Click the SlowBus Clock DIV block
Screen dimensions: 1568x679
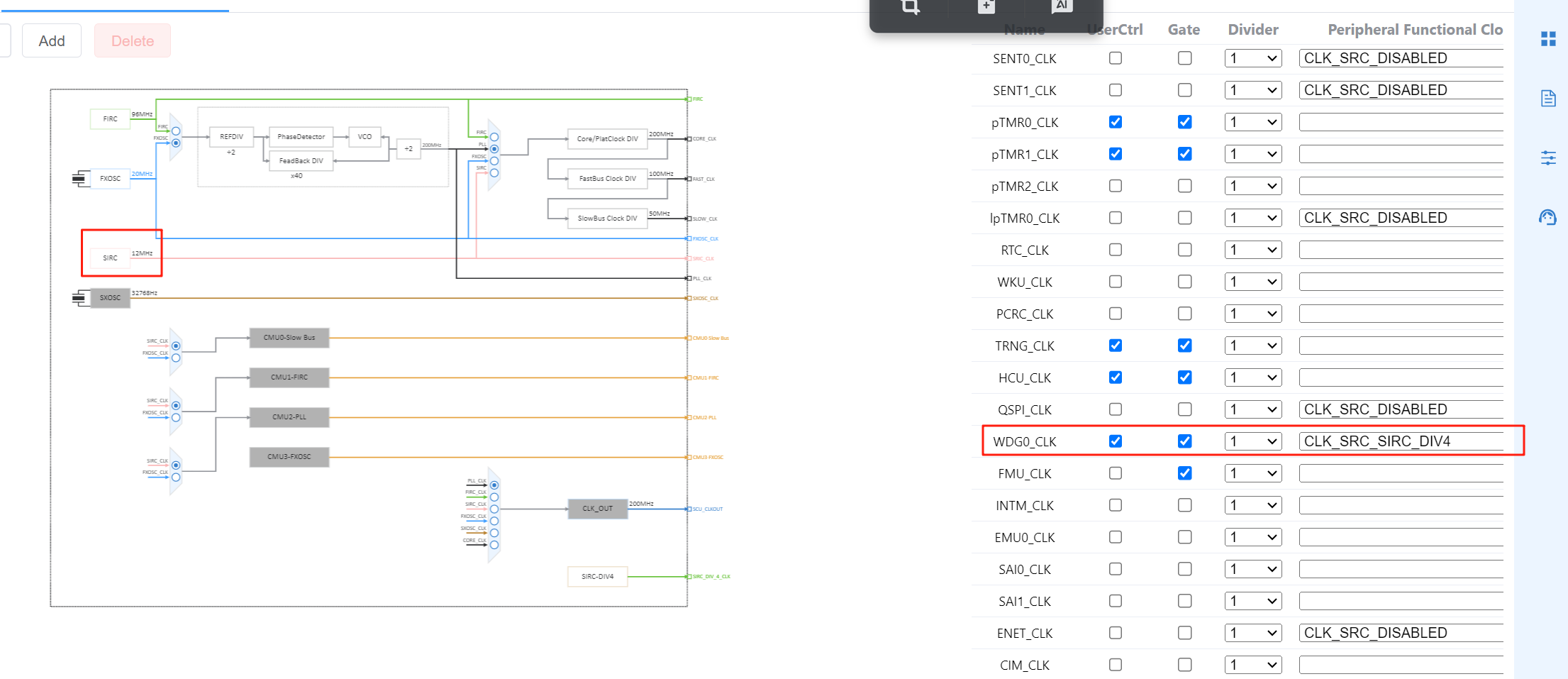tap(607, 219)
